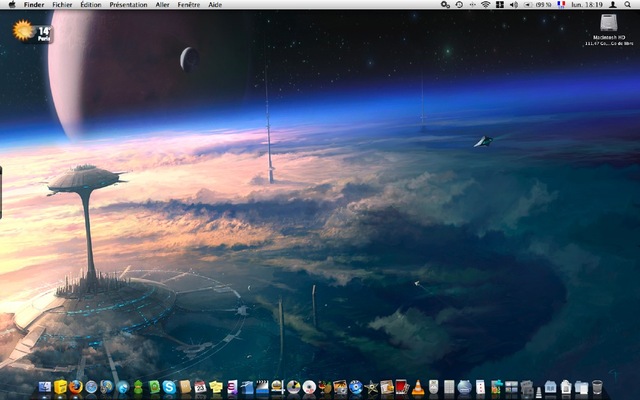Open the Apple menu
640x400 pixels.
12,4
